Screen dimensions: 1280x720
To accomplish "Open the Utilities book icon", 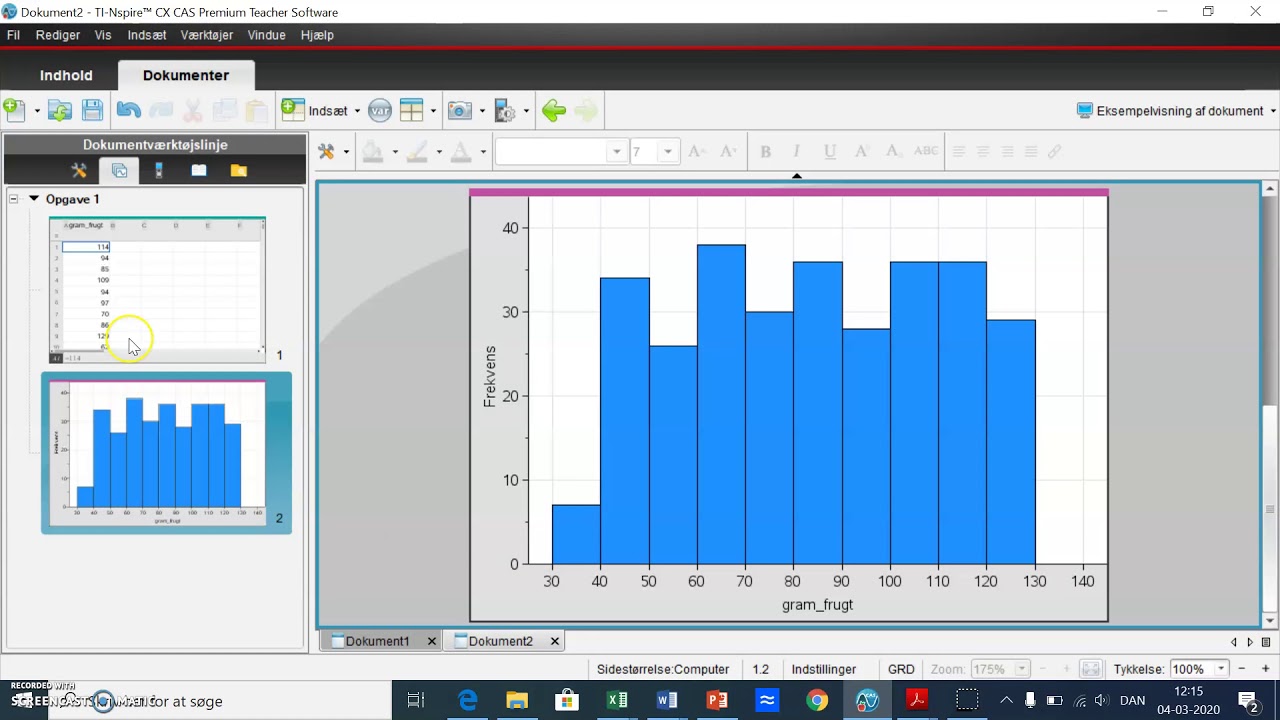I will click(199, 170).
